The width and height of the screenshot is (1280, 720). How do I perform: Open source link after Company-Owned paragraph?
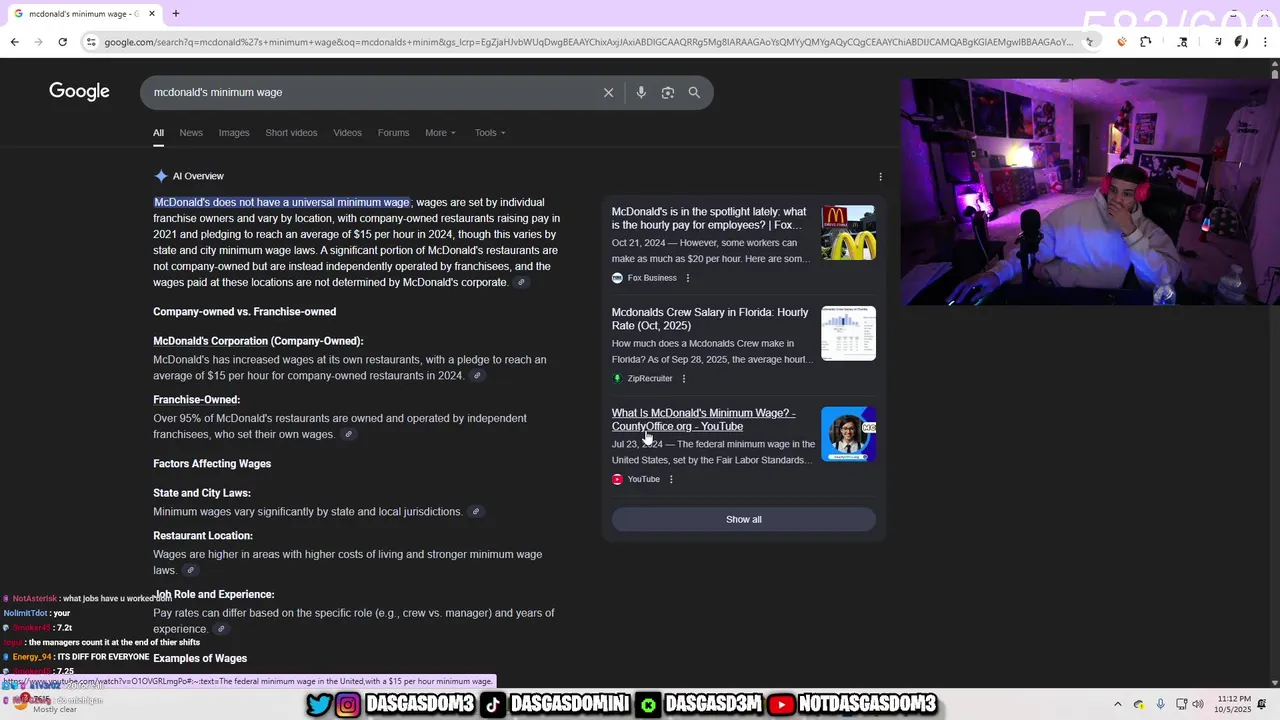pos(477,376)
